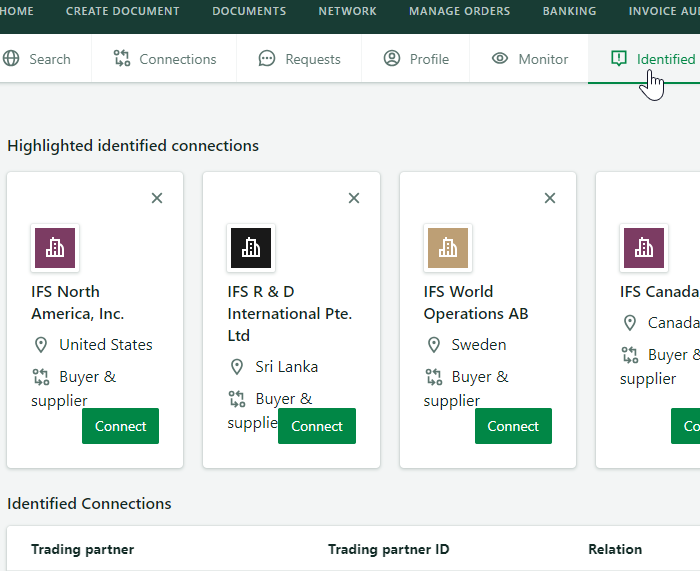Switch to the Connections tab
Screen dimensions: 700x571
coord(164,59)
